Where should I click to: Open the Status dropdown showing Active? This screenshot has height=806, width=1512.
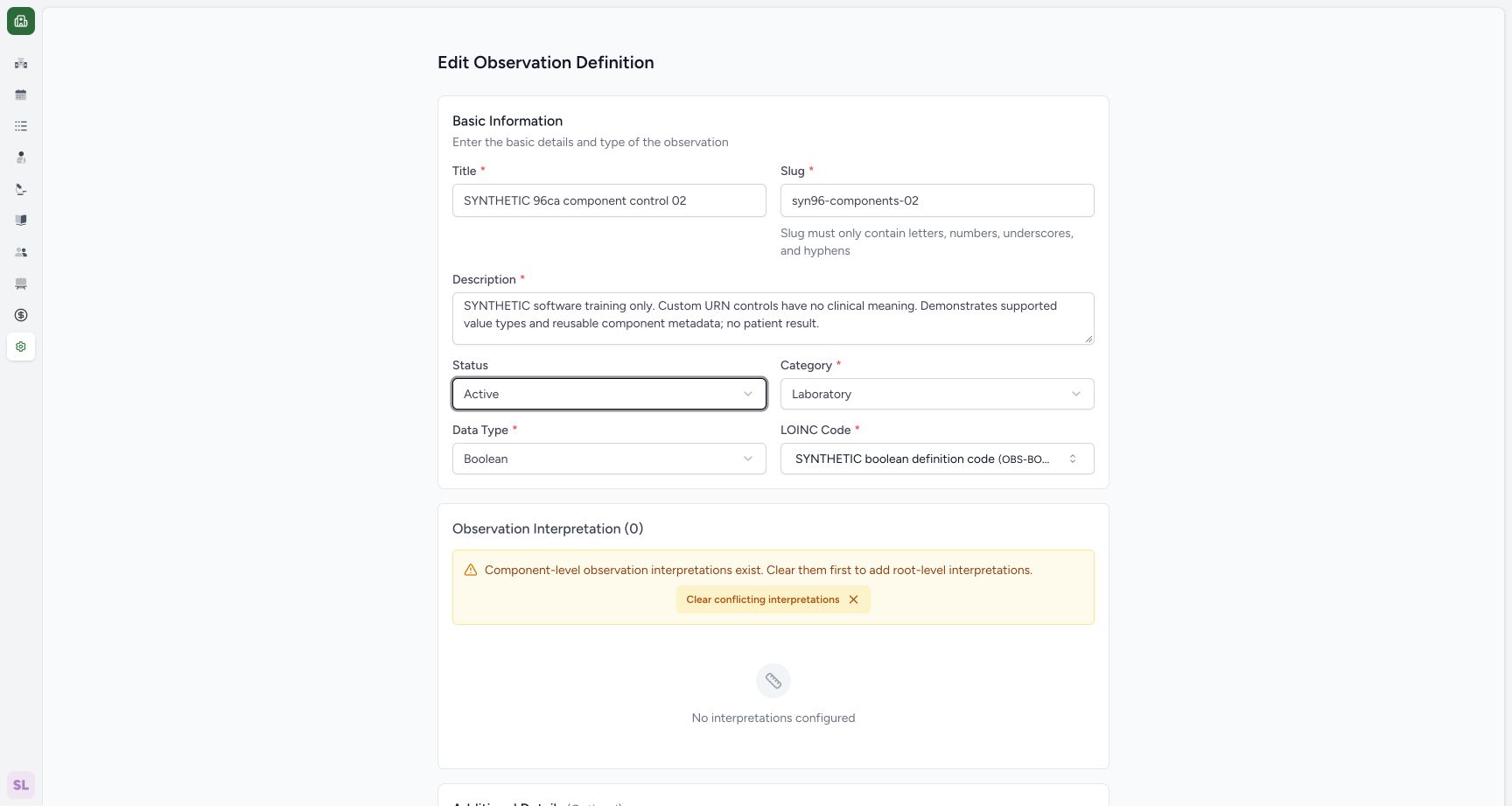click(609, 394)
